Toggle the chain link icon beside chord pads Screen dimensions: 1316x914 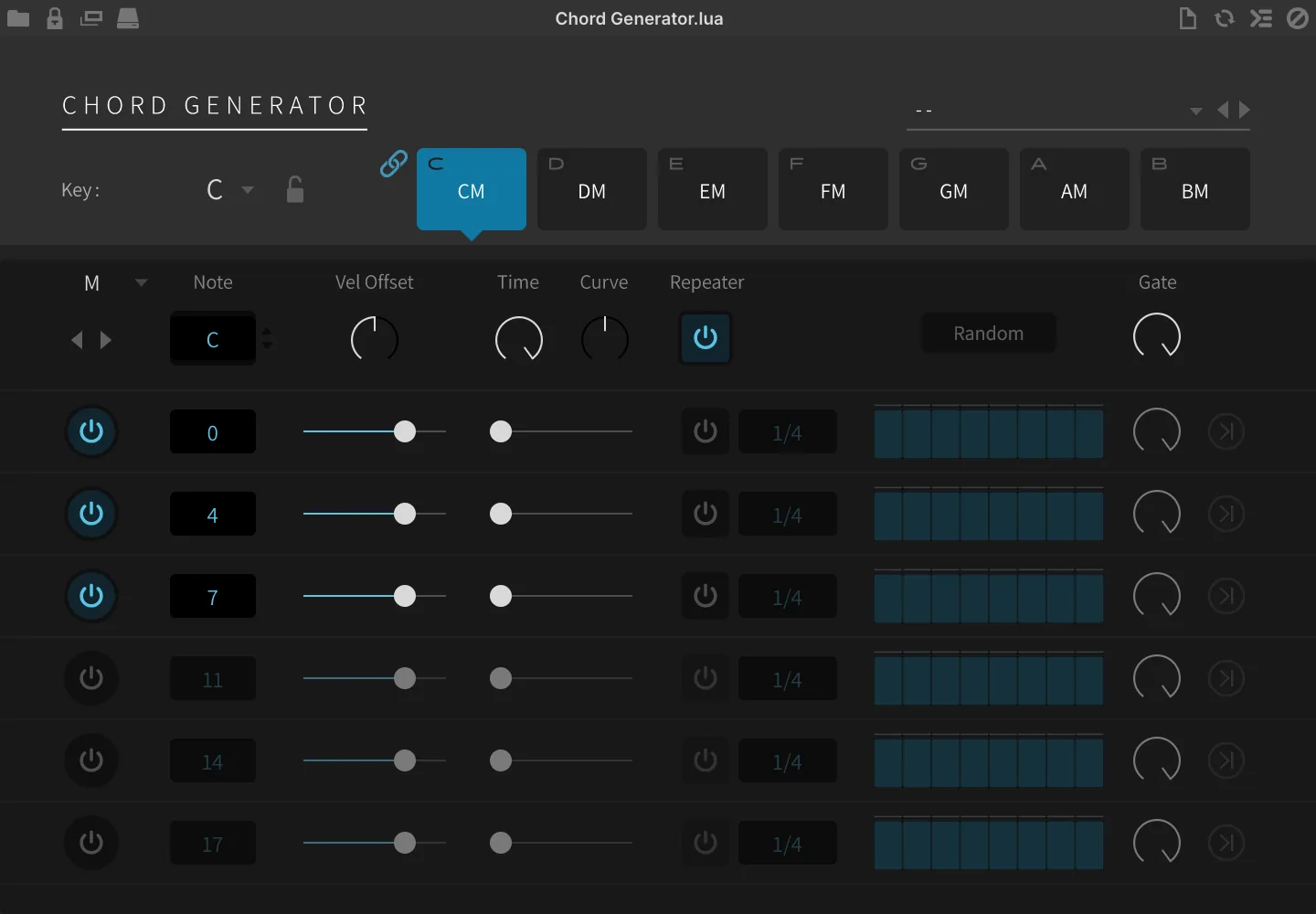[x=394, y=164]
